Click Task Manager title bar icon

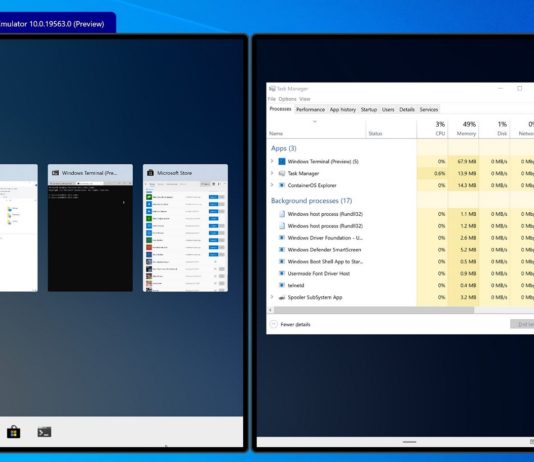pyautogui.click(x=272, y=89)
